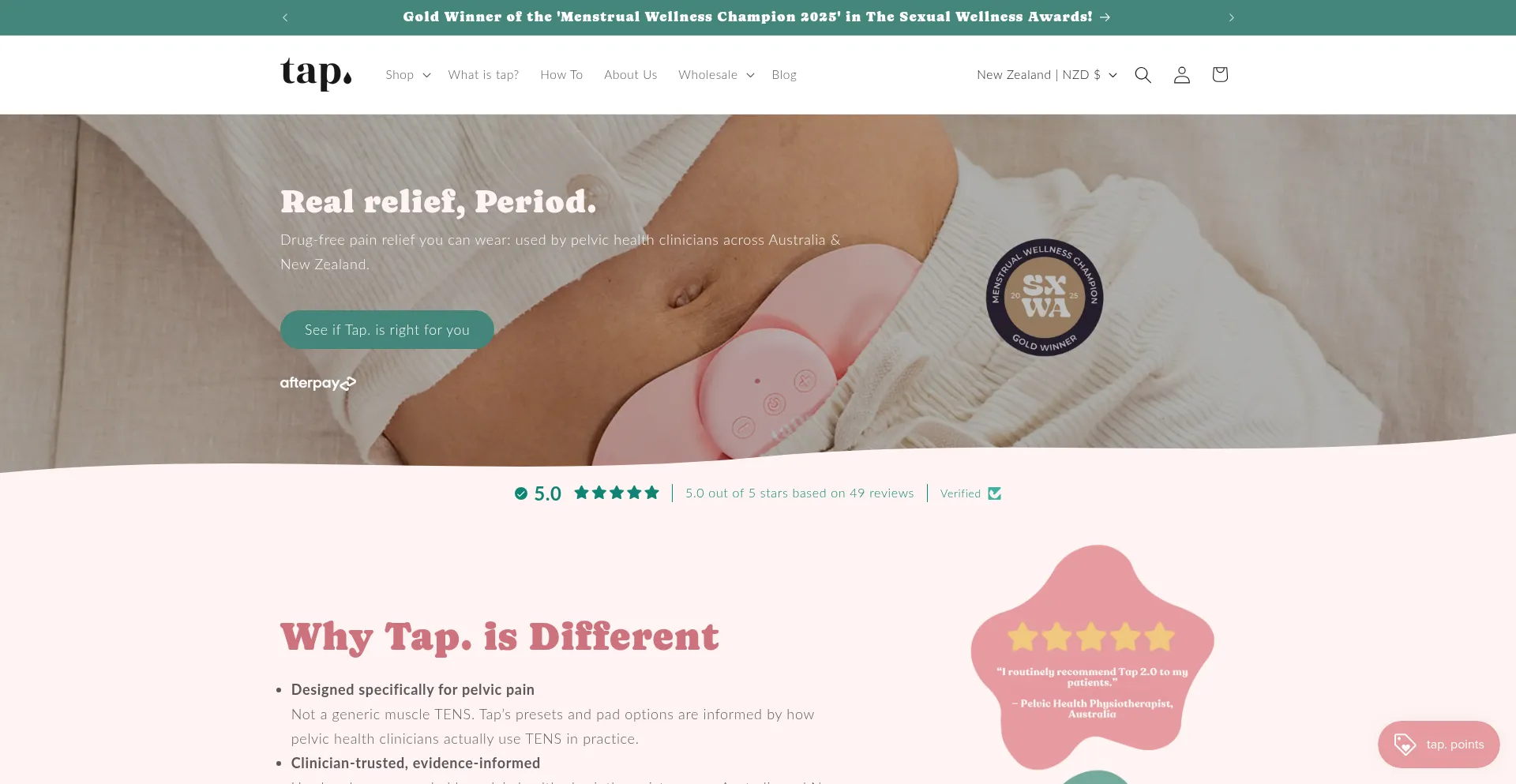Click the tap. logo
The height and width of the screenshot is (784, 1516).
316,73
